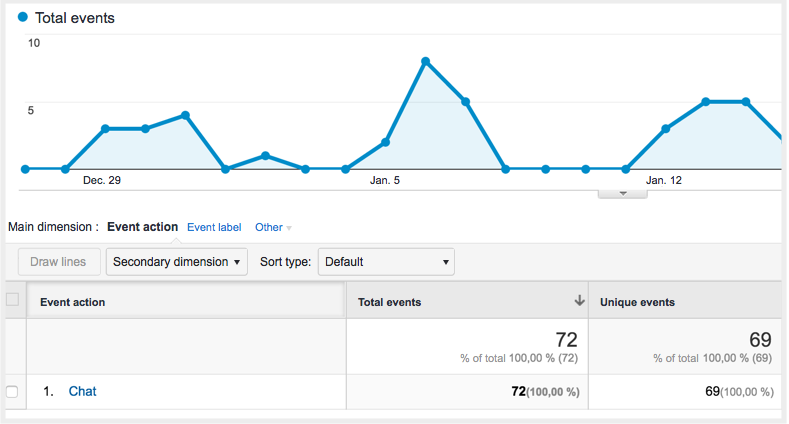Switch main dimension to Event label
This screenshot has width=789, height=424.
[x=214, y=227]
